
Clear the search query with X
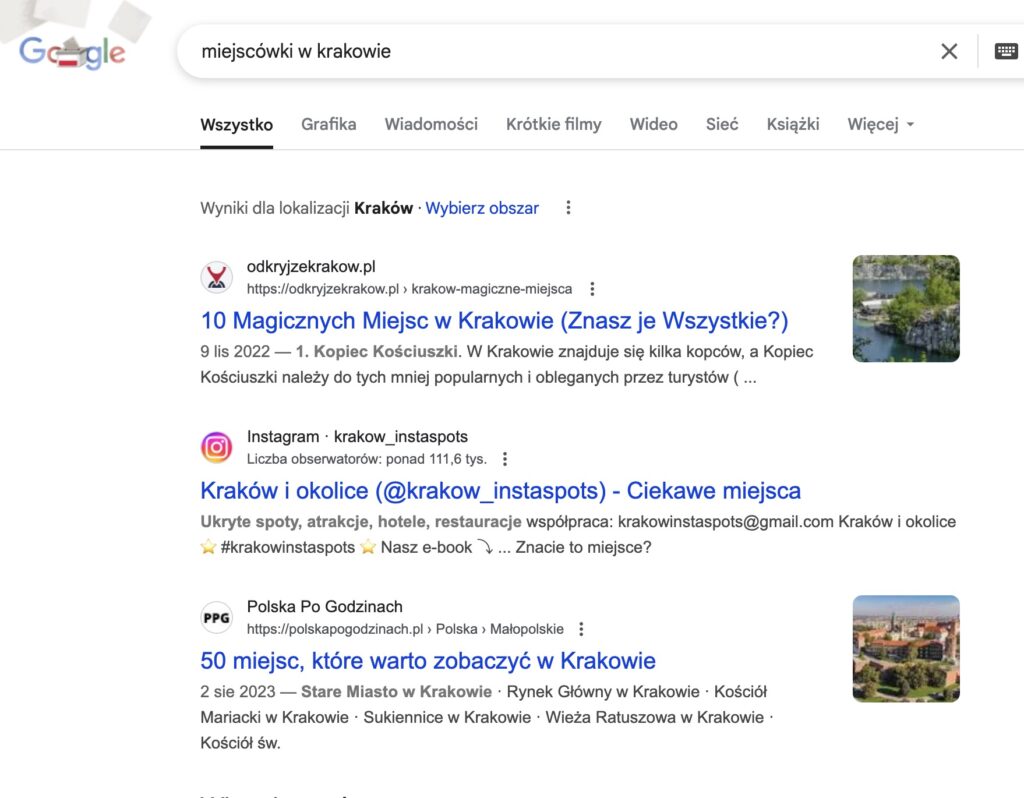coord(949,51)
